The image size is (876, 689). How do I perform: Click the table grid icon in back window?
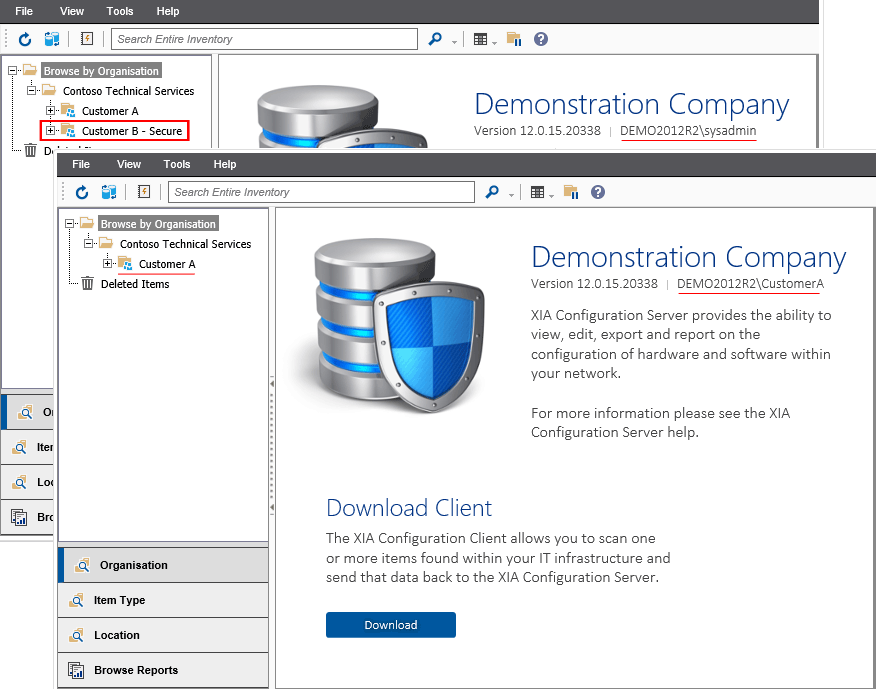480,39
